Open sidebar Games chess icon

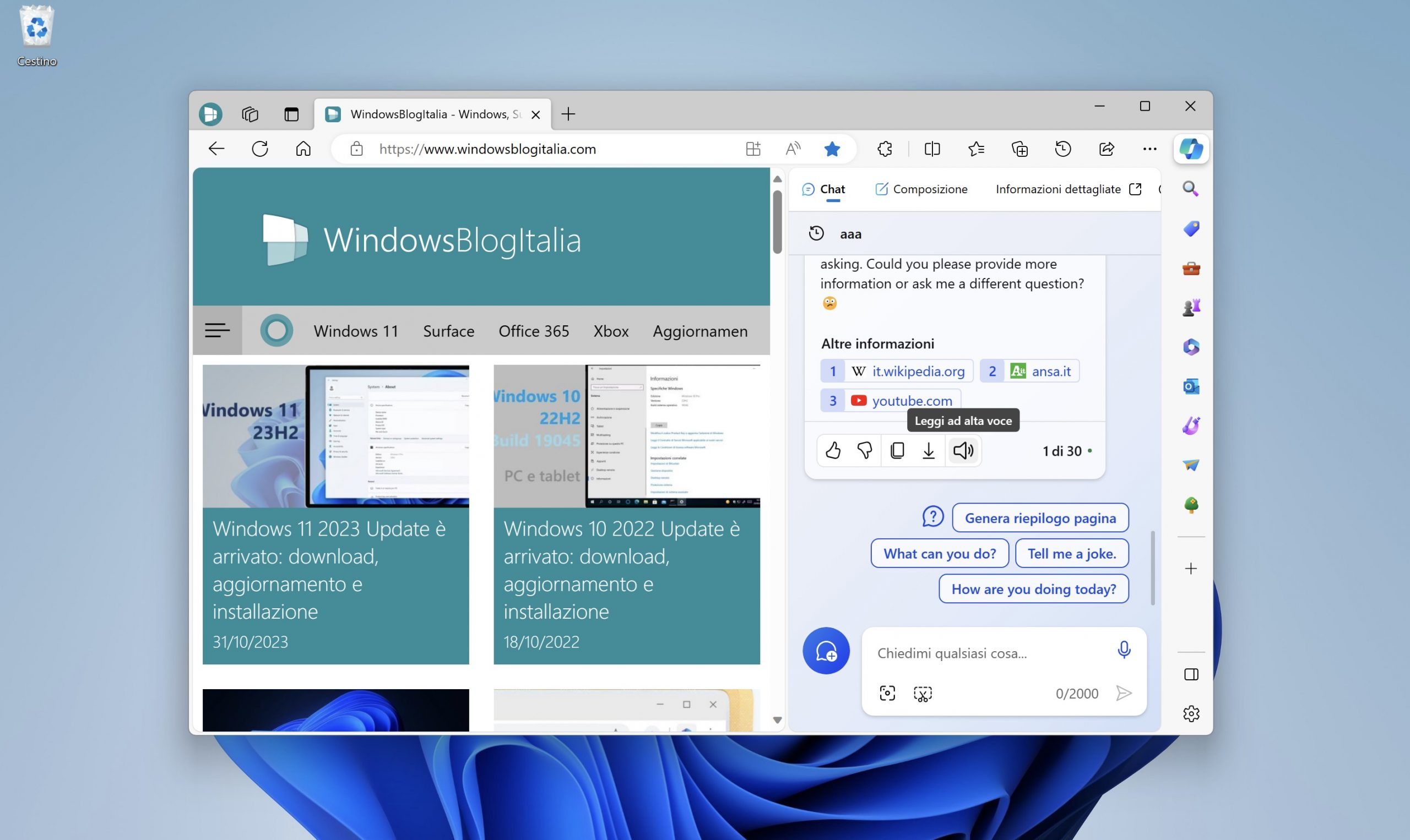pos(1191,307)
